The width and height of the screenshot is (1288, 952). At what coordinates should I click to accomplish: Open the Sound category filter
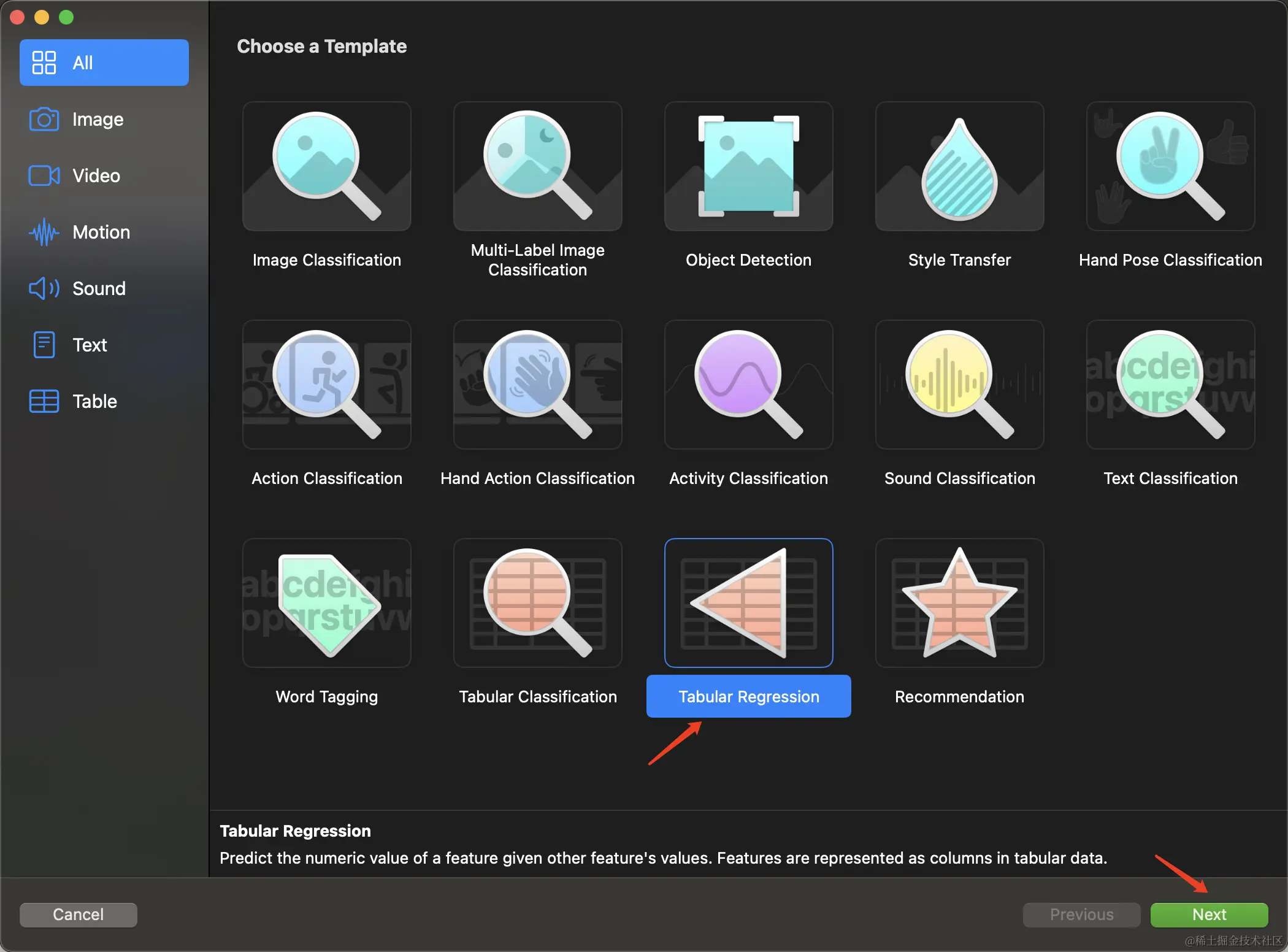(x=99, y=288)
